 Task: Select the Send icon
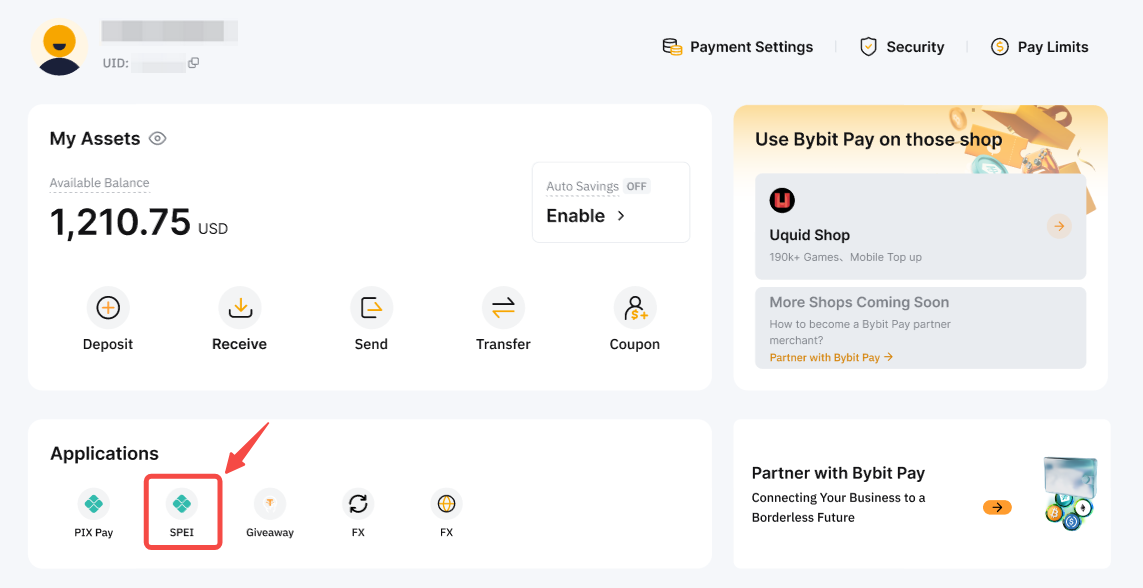(x=371, y=309)
